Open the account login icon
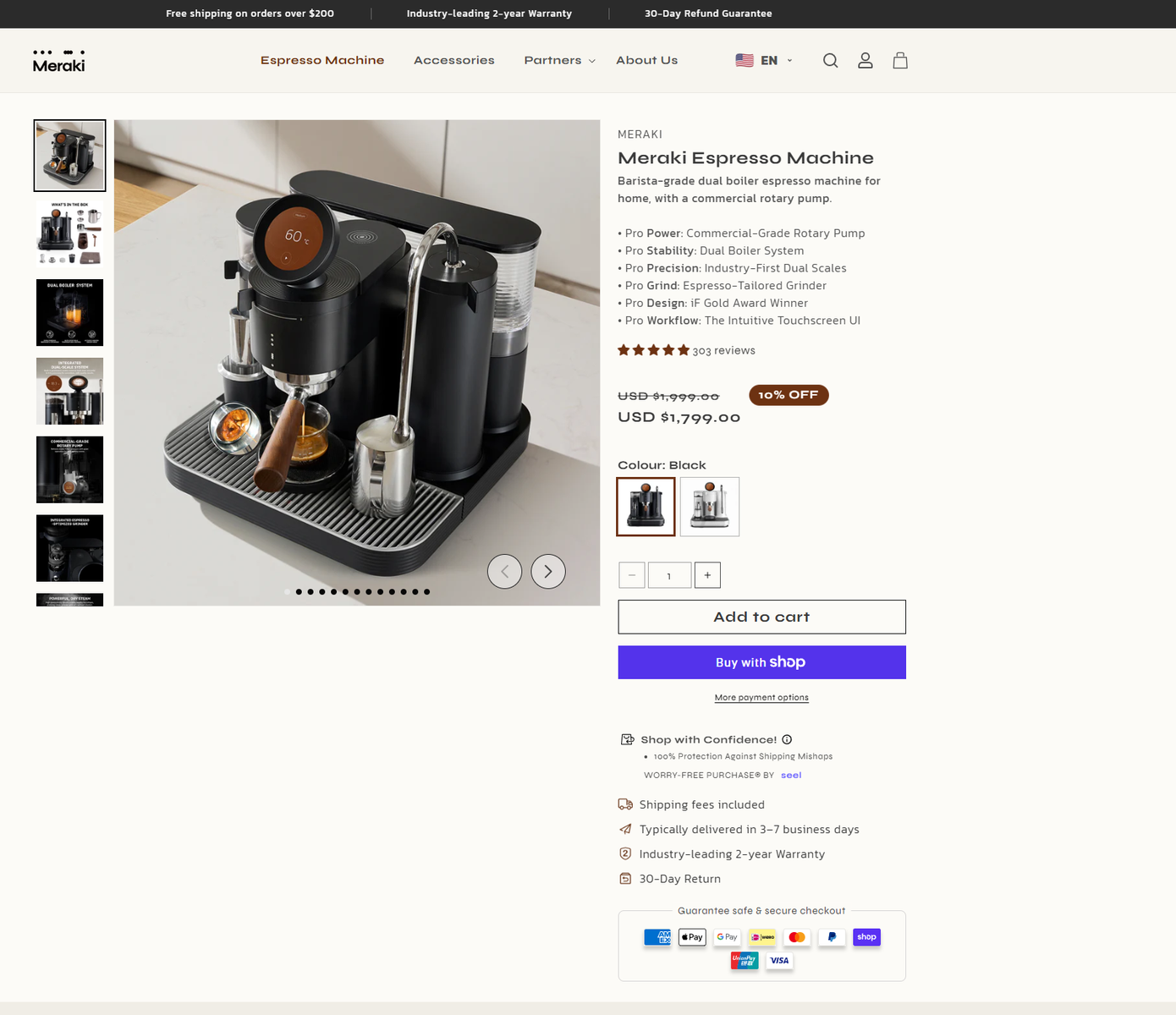1176x1015 pixels. (865, 60)
